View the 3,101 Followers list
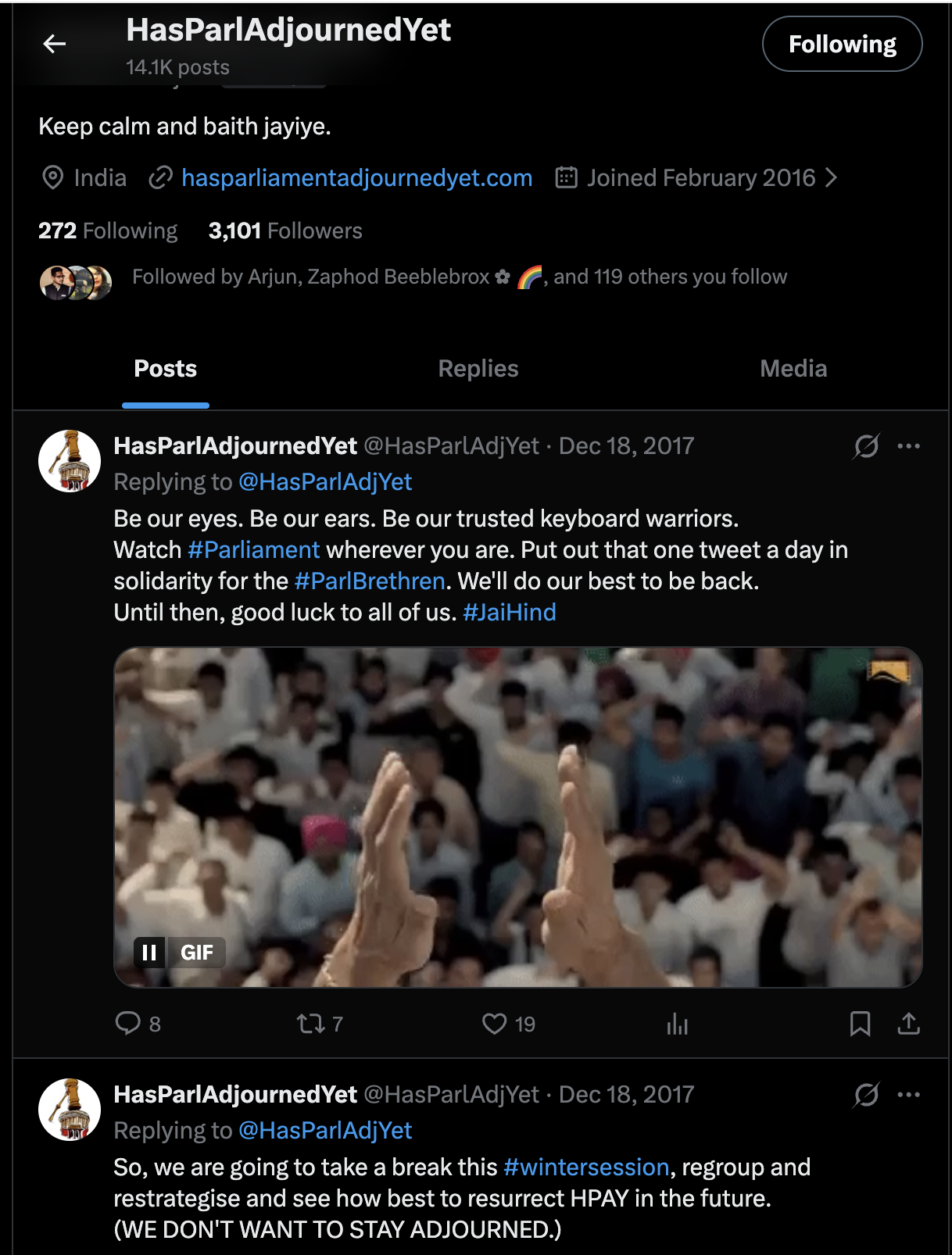Image resolution: width=952 pixels, height=1255 pixels. pyautogui.click(x=285, y=231)
